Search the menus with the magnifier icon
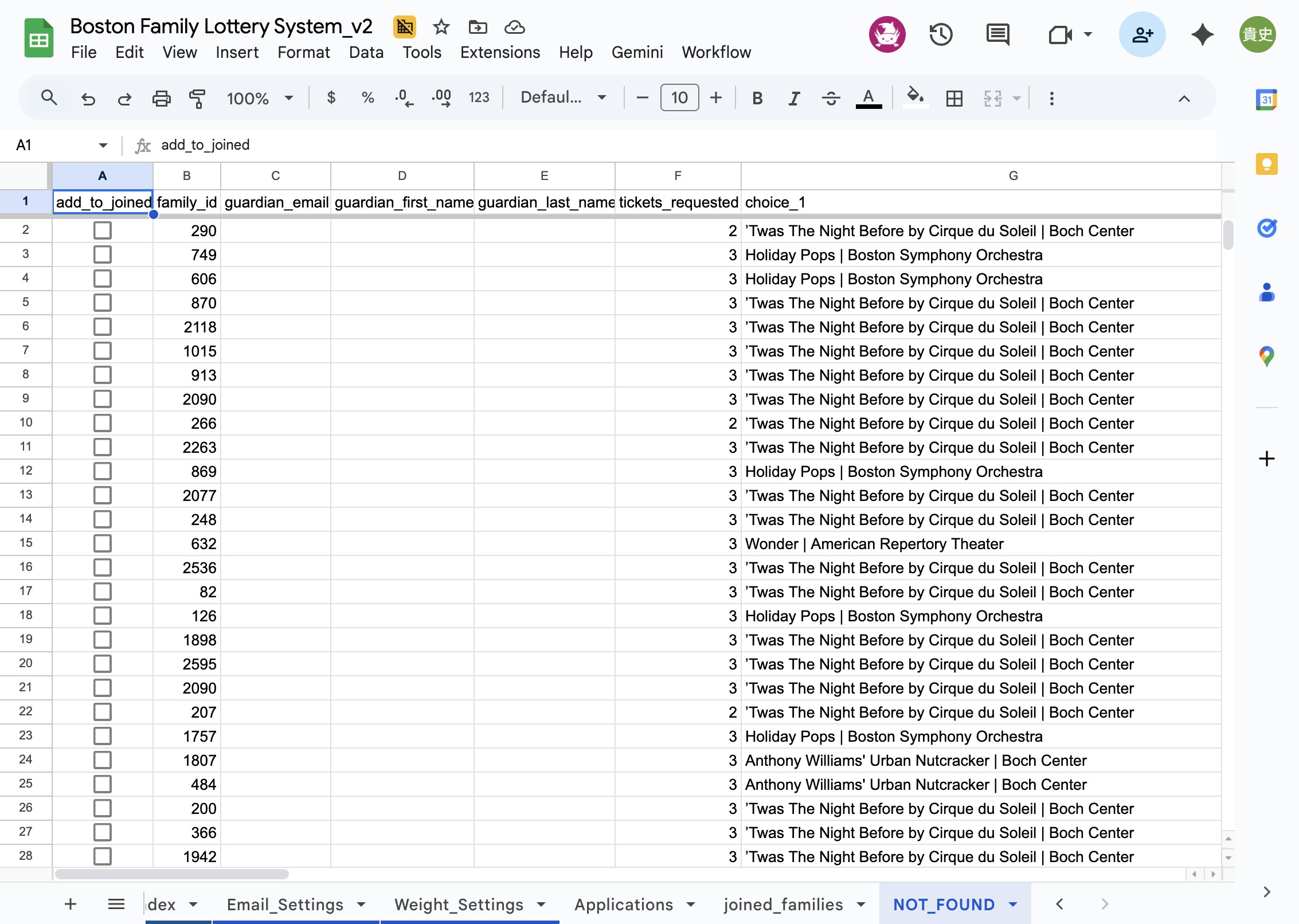The width and height of the screenshot is (1299, 924). pos(49,98)
